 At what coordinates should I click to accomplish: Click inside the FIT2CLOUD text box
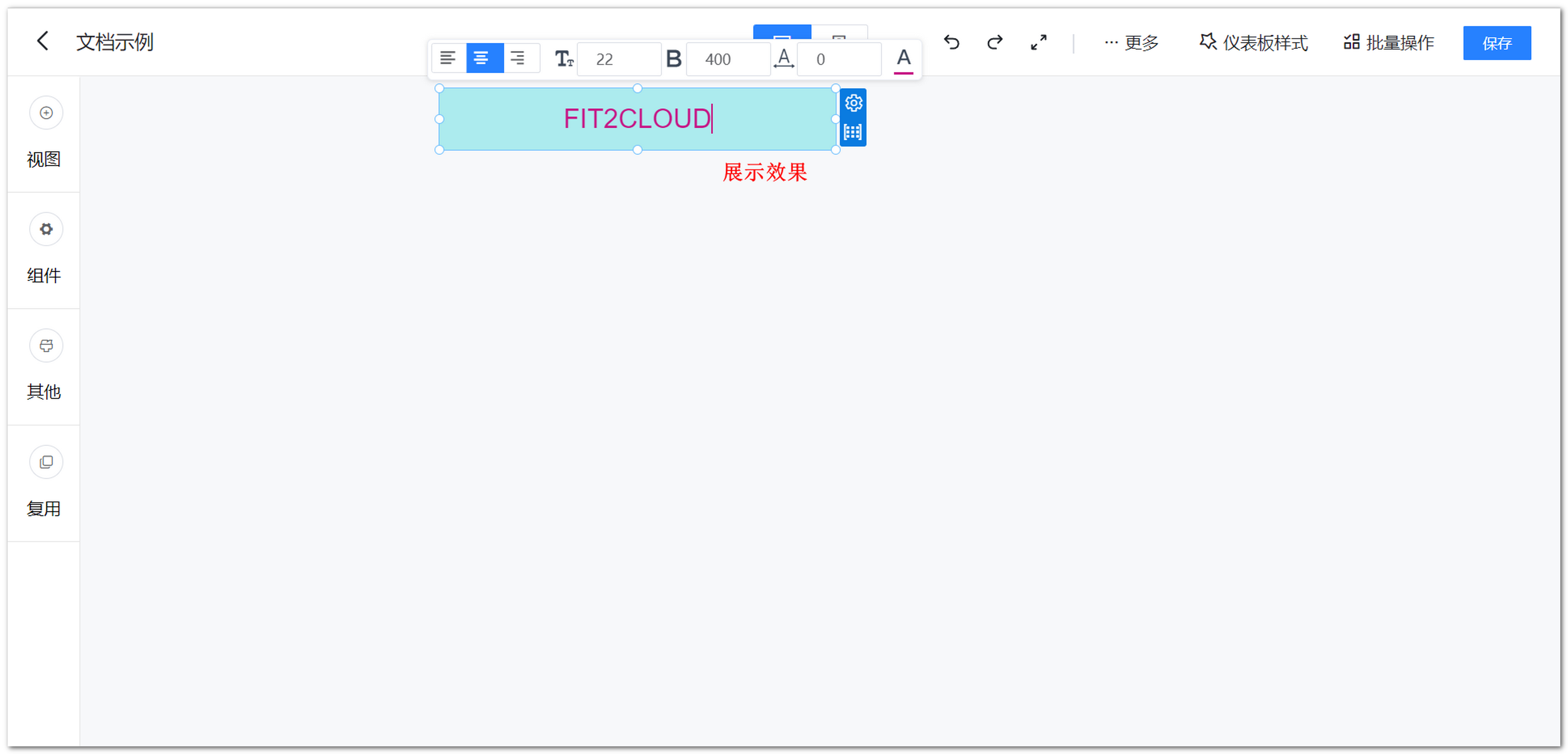[637, 118]
